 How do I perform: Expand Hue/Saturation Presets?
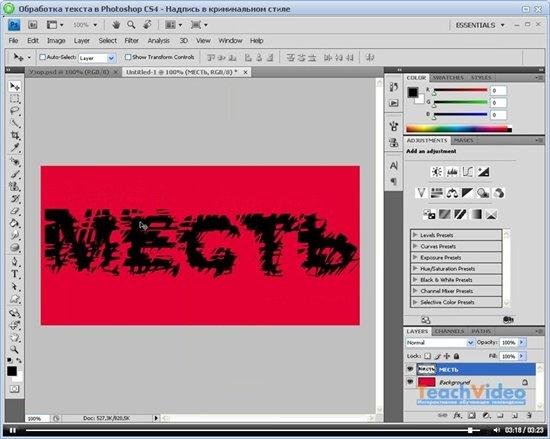point(415,269)
